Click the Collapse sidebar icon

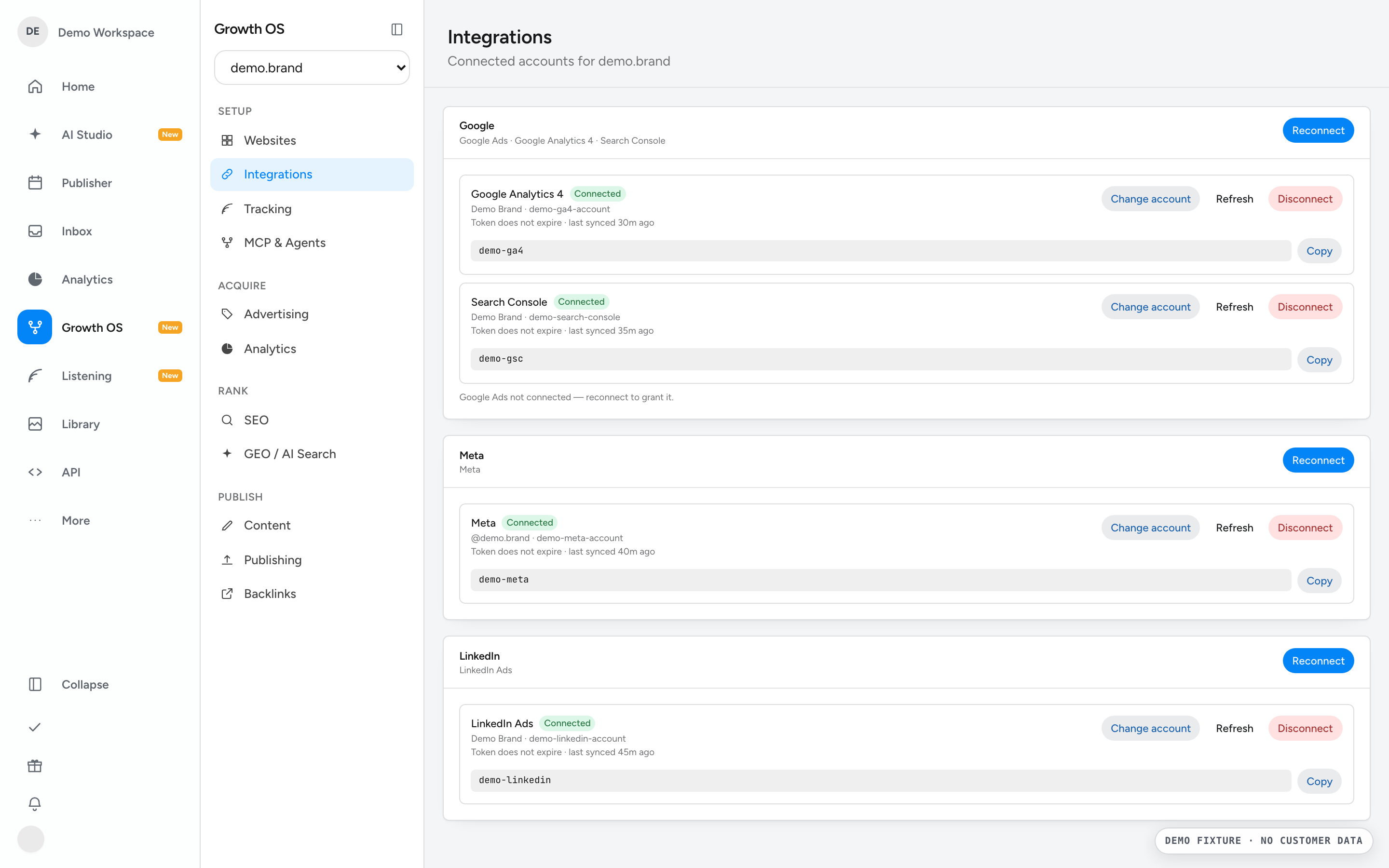coord(35,684)
